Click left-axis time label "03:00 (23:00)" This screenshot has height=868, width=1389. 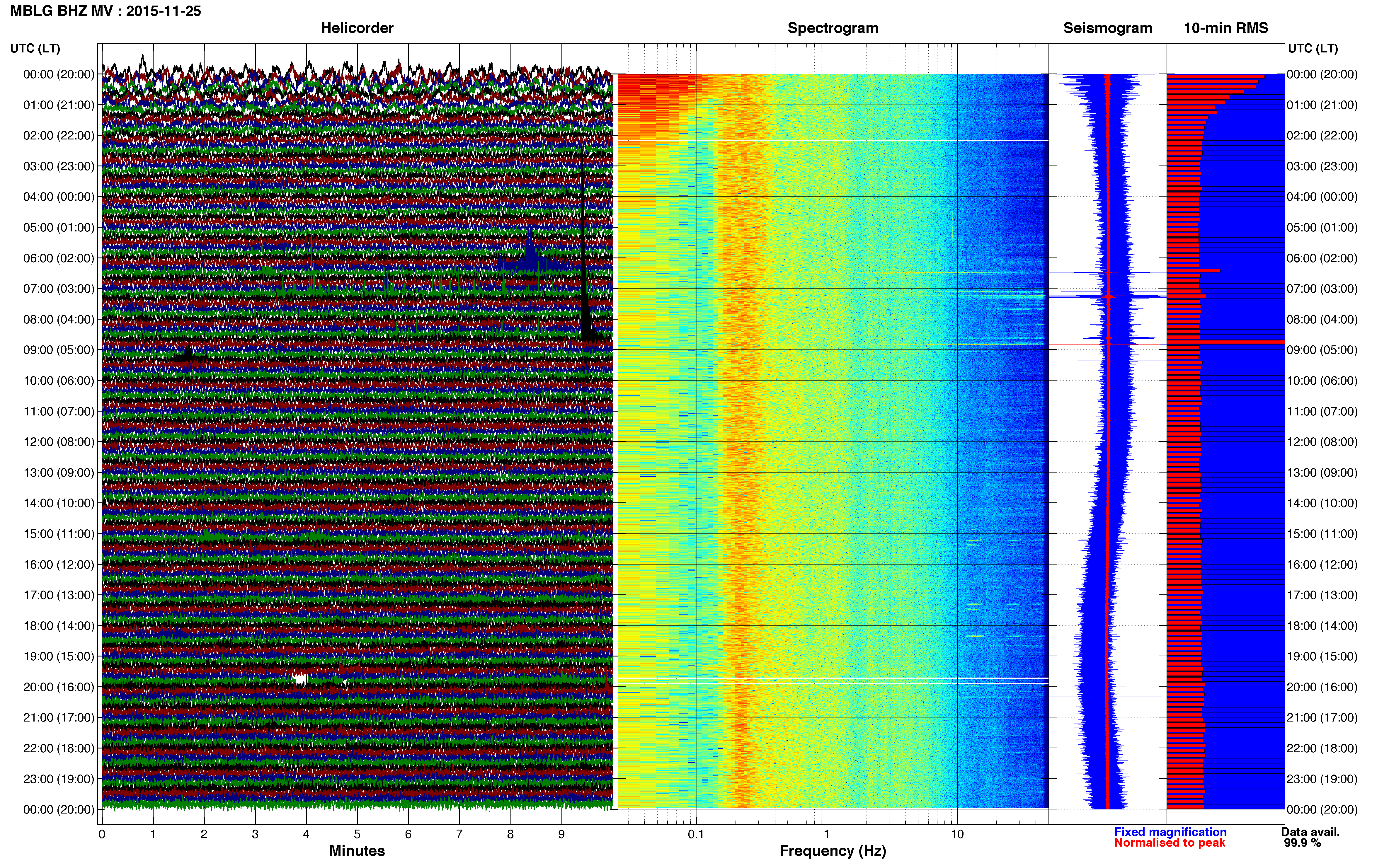(x=59, y=166)
